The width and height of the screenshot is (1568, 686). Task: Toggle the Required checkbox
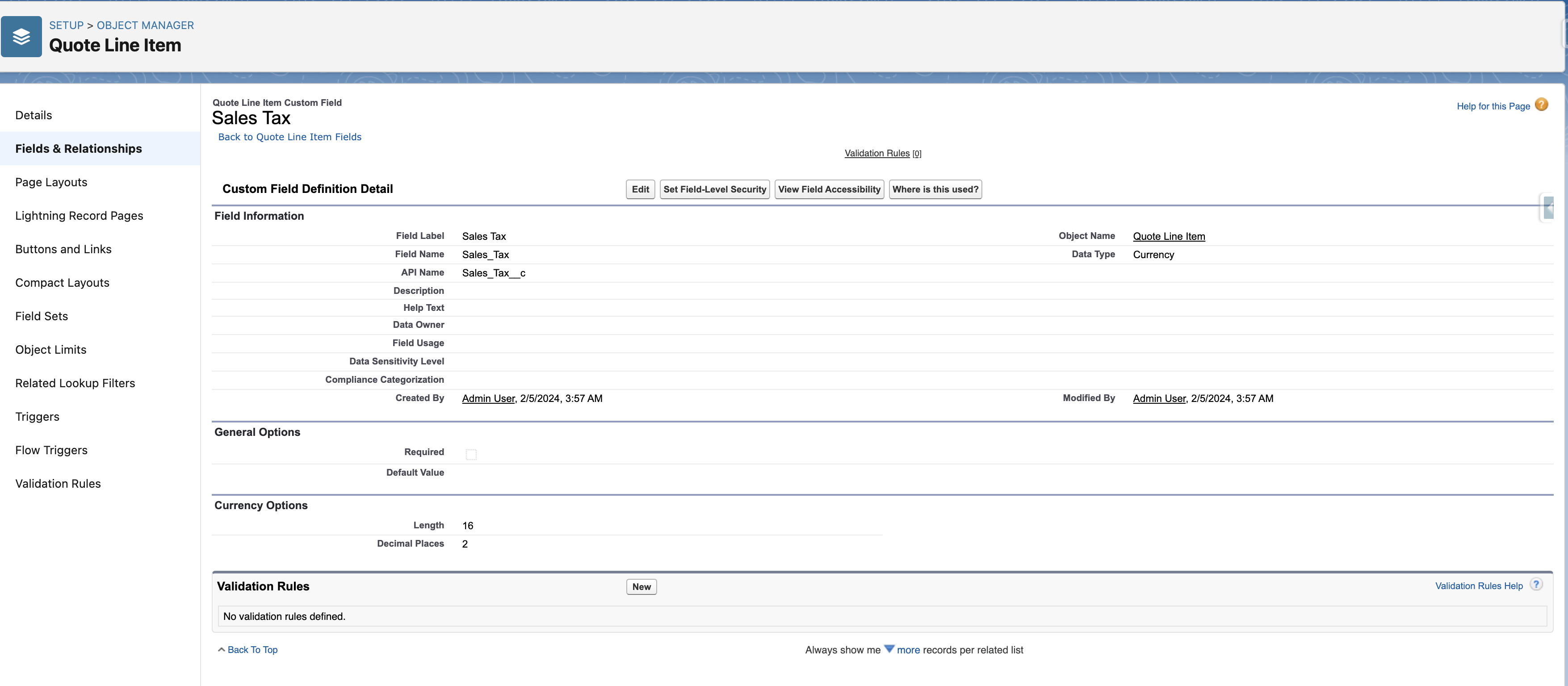pos(471,454)
